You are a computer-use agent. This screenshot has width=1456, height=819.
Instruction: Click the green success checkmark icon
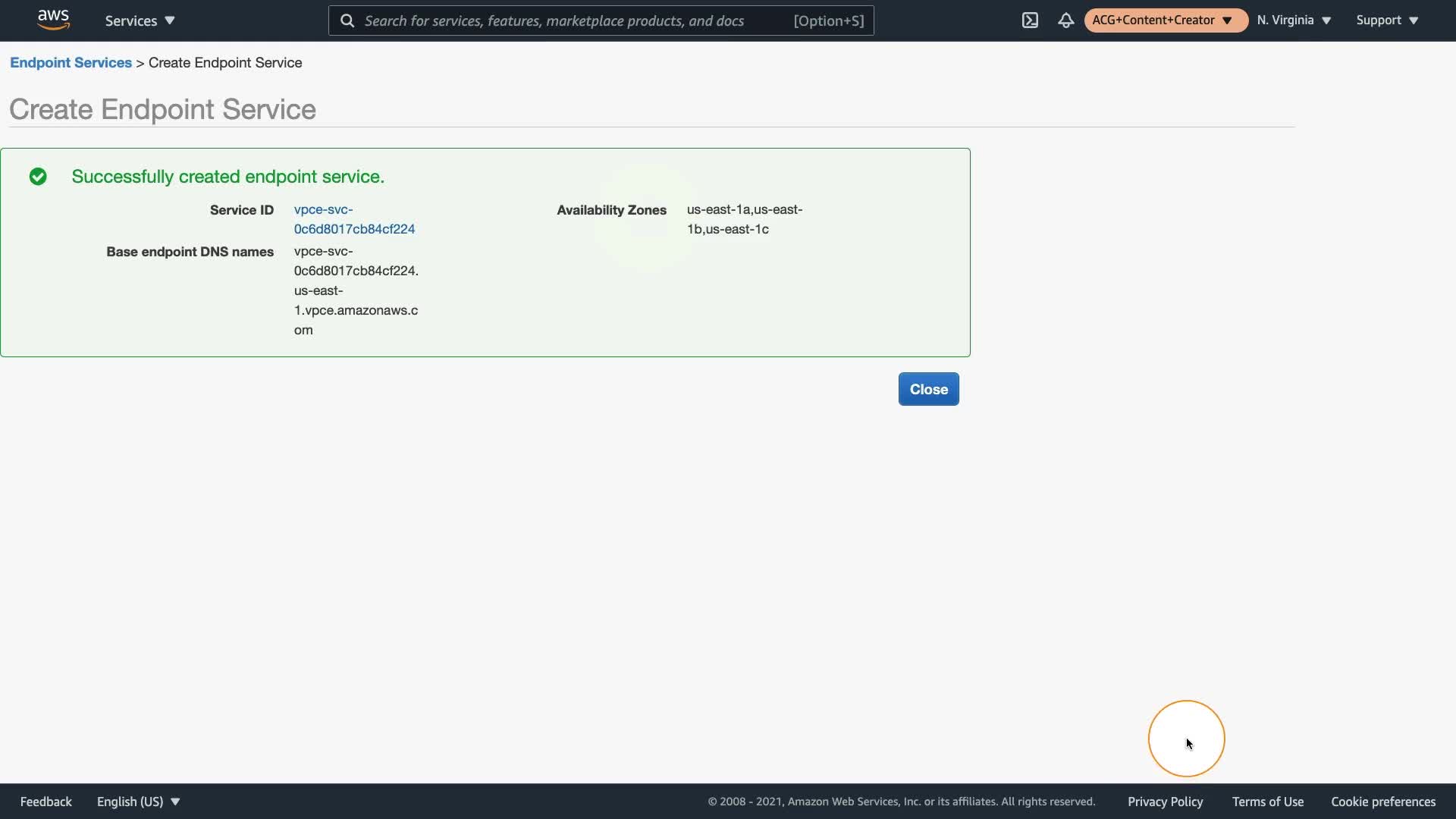[x=38, y=177]
